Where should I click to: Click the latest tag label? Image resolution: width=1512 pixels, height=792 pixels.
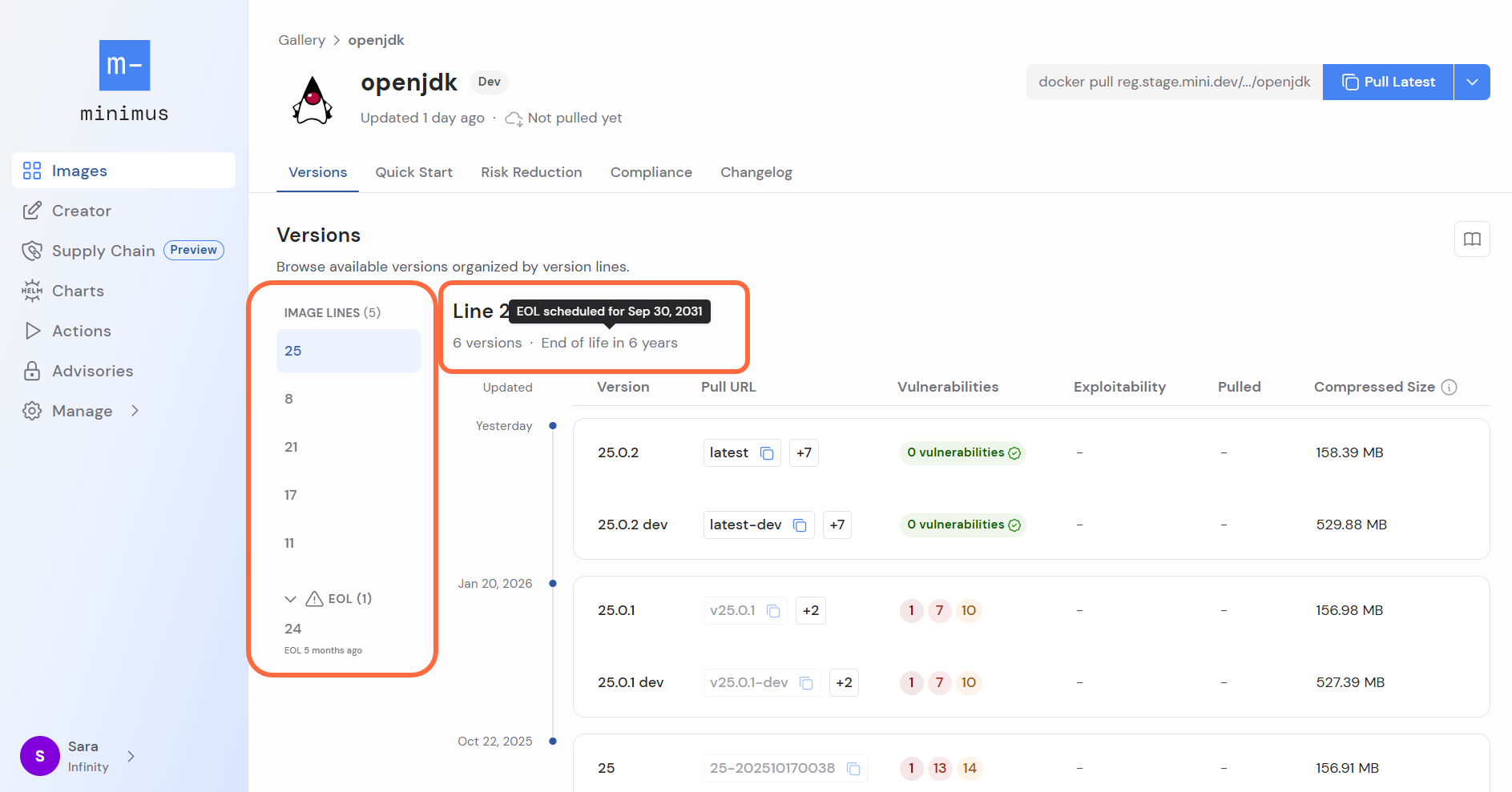click(729, 453)
